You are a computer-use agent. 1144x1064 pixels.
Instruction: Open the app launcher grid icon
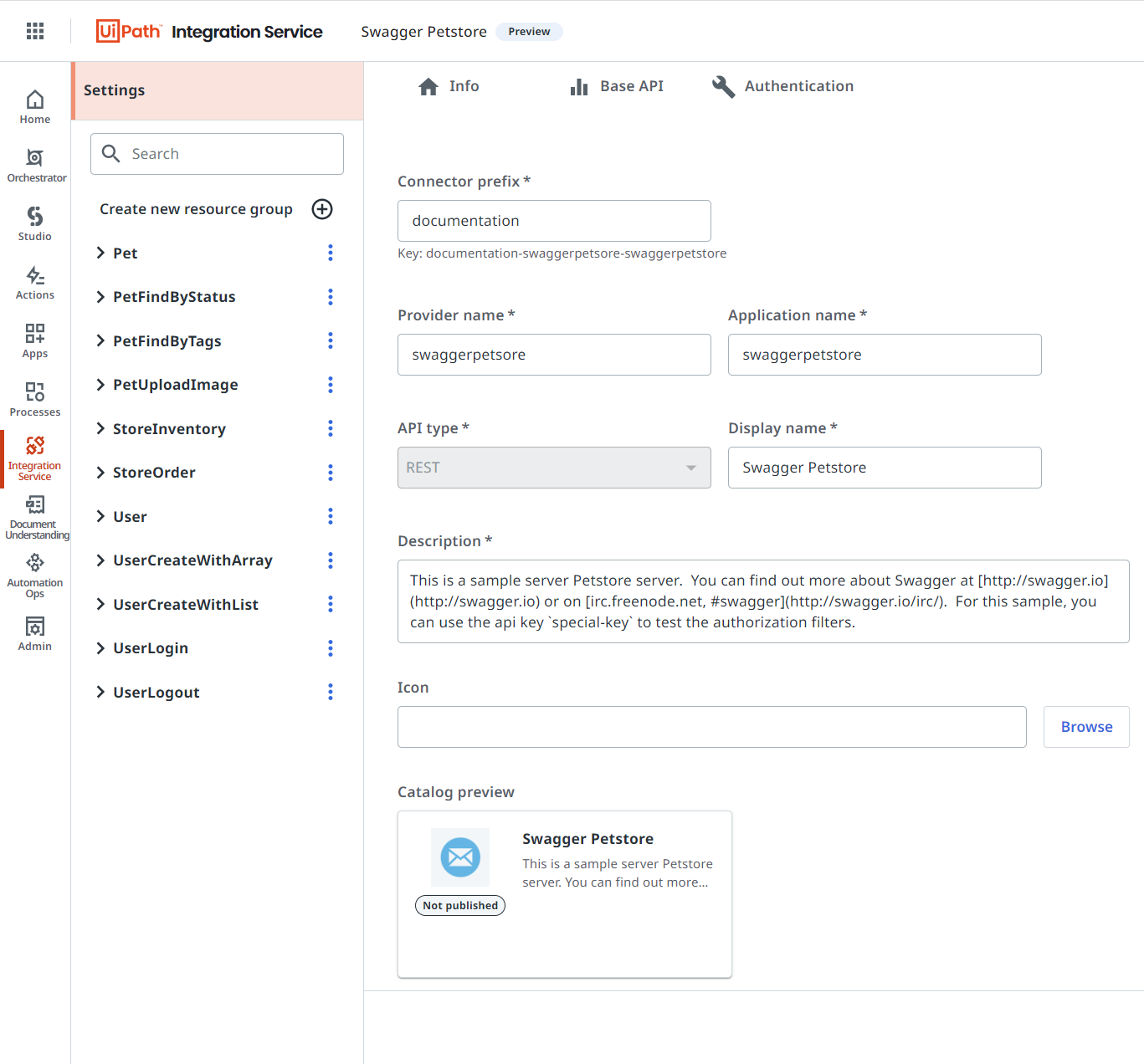35,31
